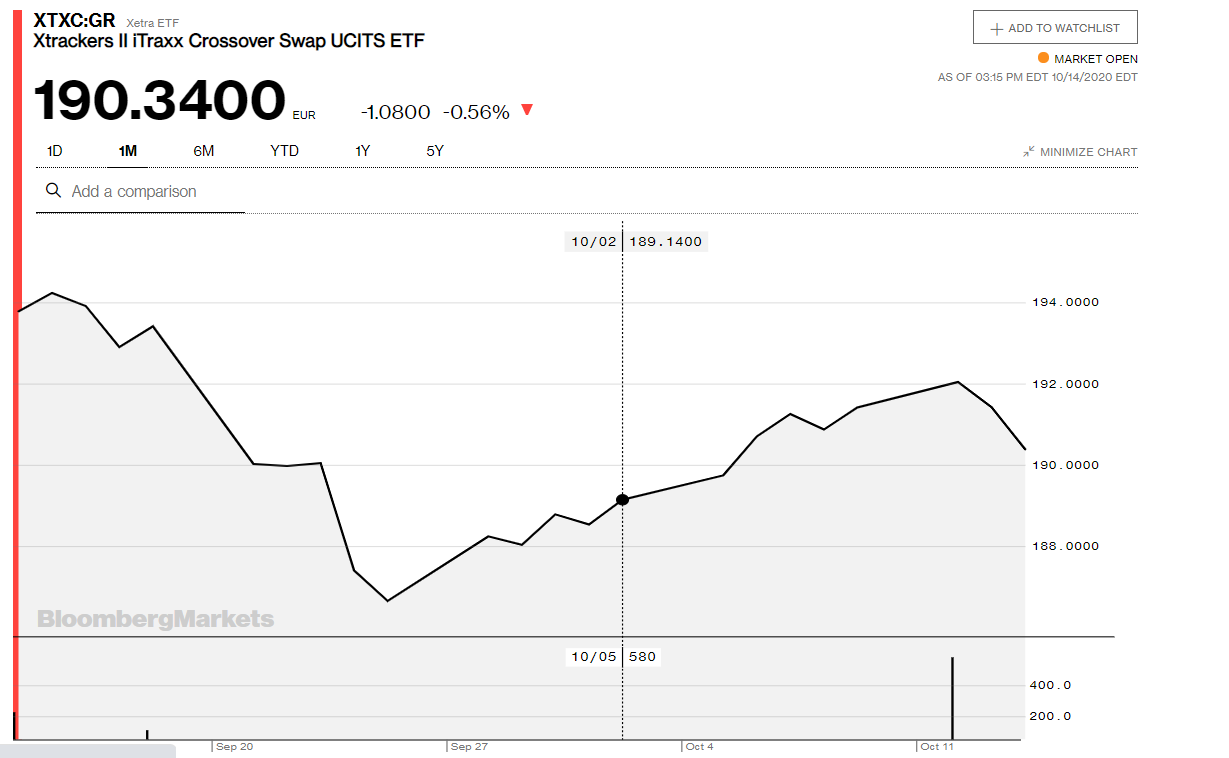Click the 10/05 volume tooltip label
Viewport: 1229px width, 758px height.
pos(614,657)
